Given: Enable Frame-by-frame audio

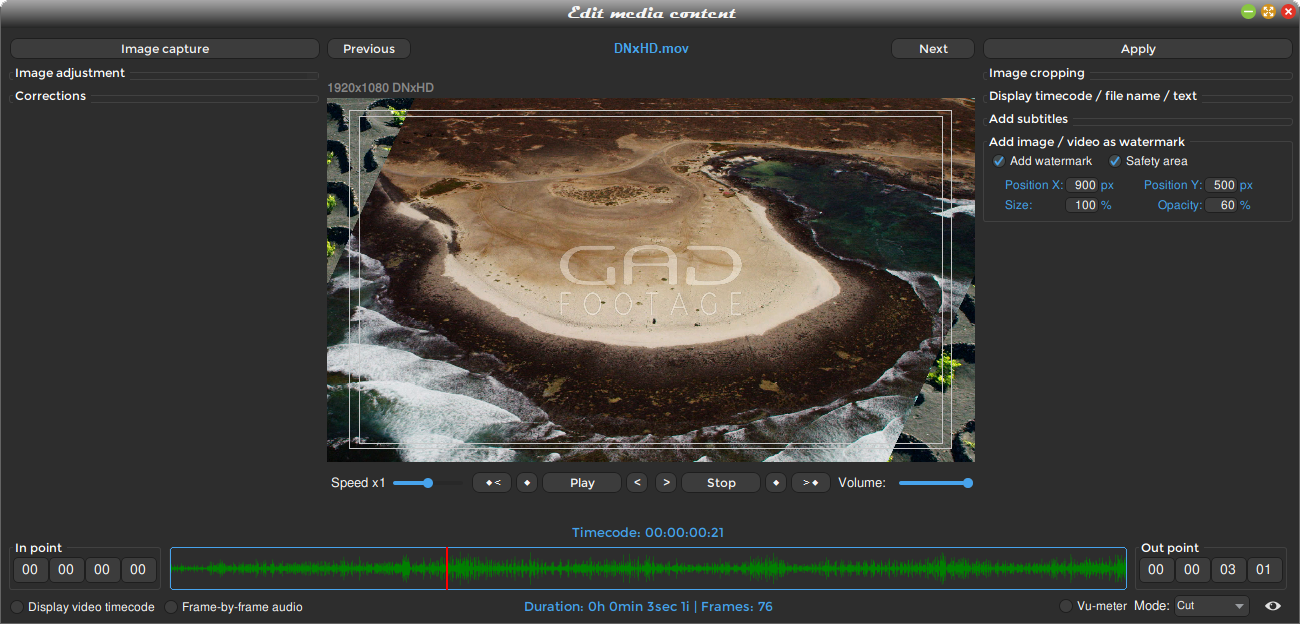Looking at the screenshot, I should pos(170,606).
